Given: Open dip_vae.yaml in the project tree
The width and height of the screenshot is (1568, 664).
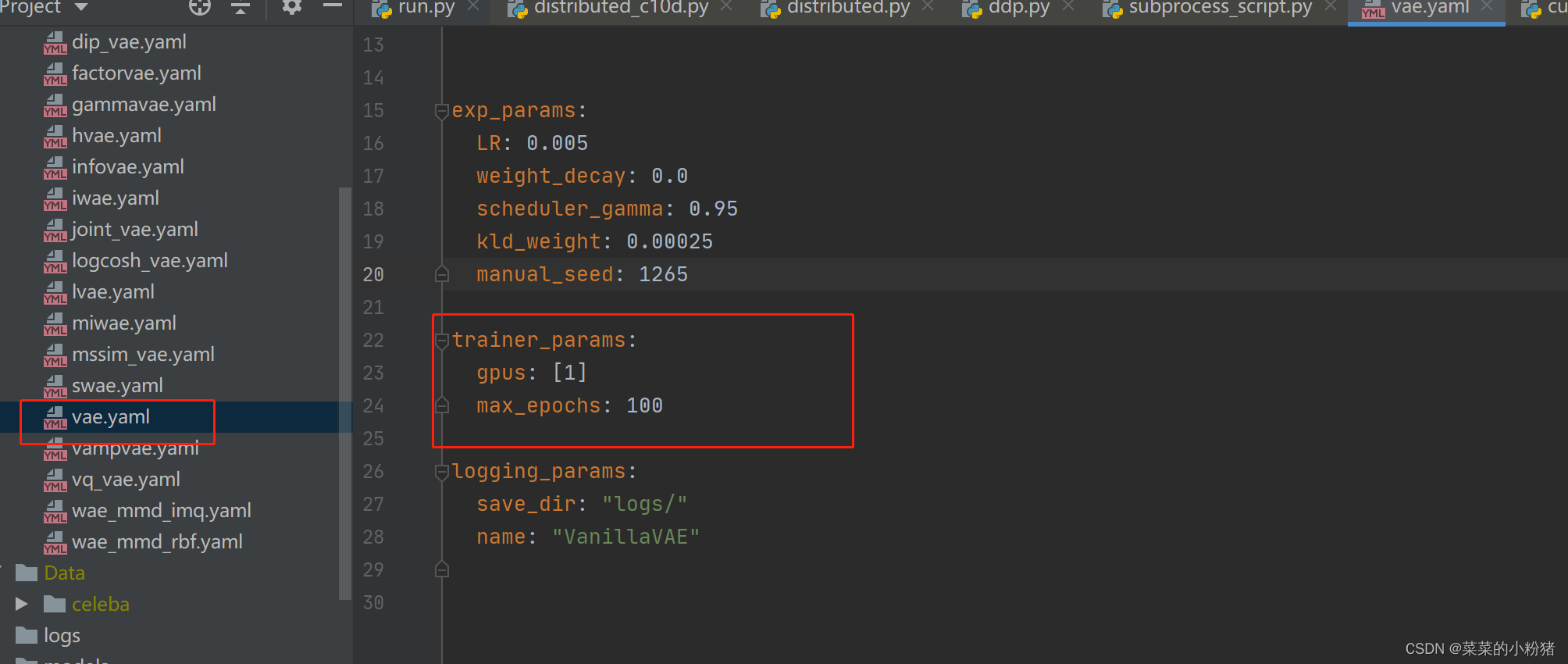Looking at the screenshot, I should coord(129,42).
